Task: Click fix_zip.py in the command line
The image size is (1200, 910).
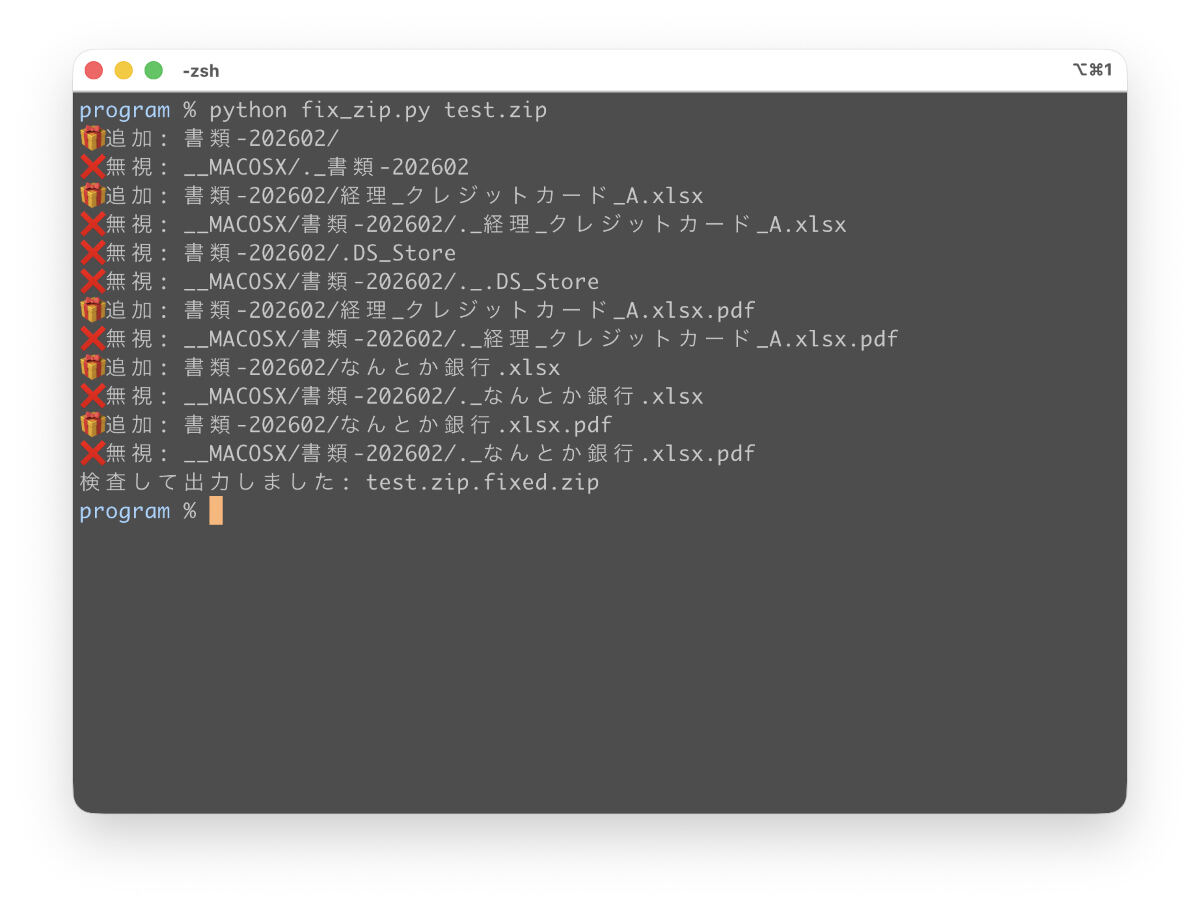Action: [x=366, y=110]
